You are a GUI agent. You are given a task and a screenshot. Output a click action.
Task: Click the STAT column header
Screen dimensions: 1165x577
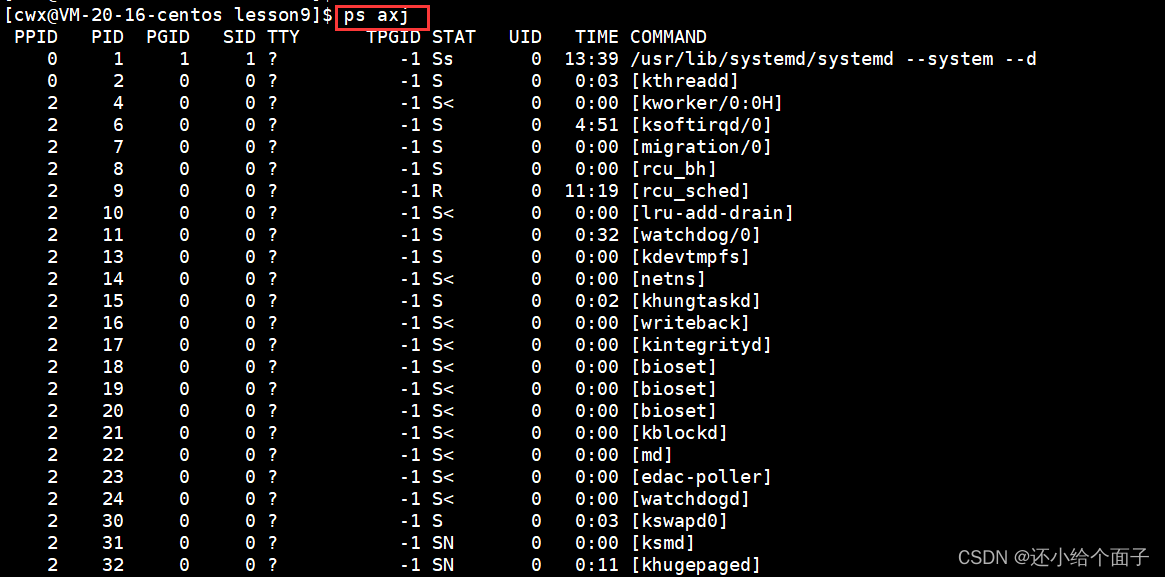pyautogui.click(x=454, y=37)
